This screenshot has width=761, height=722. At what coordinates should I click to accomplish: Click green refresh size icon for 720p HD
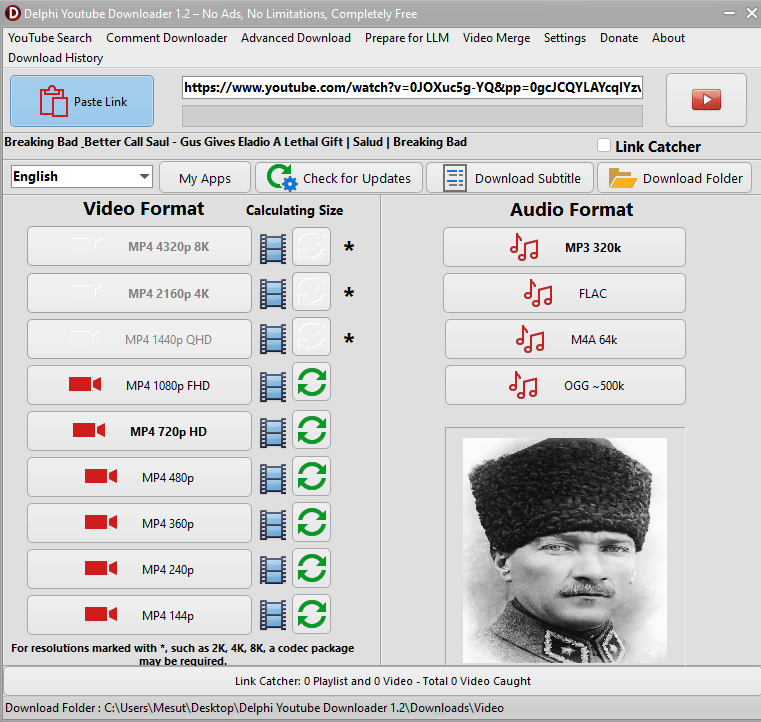click(312, 429)
